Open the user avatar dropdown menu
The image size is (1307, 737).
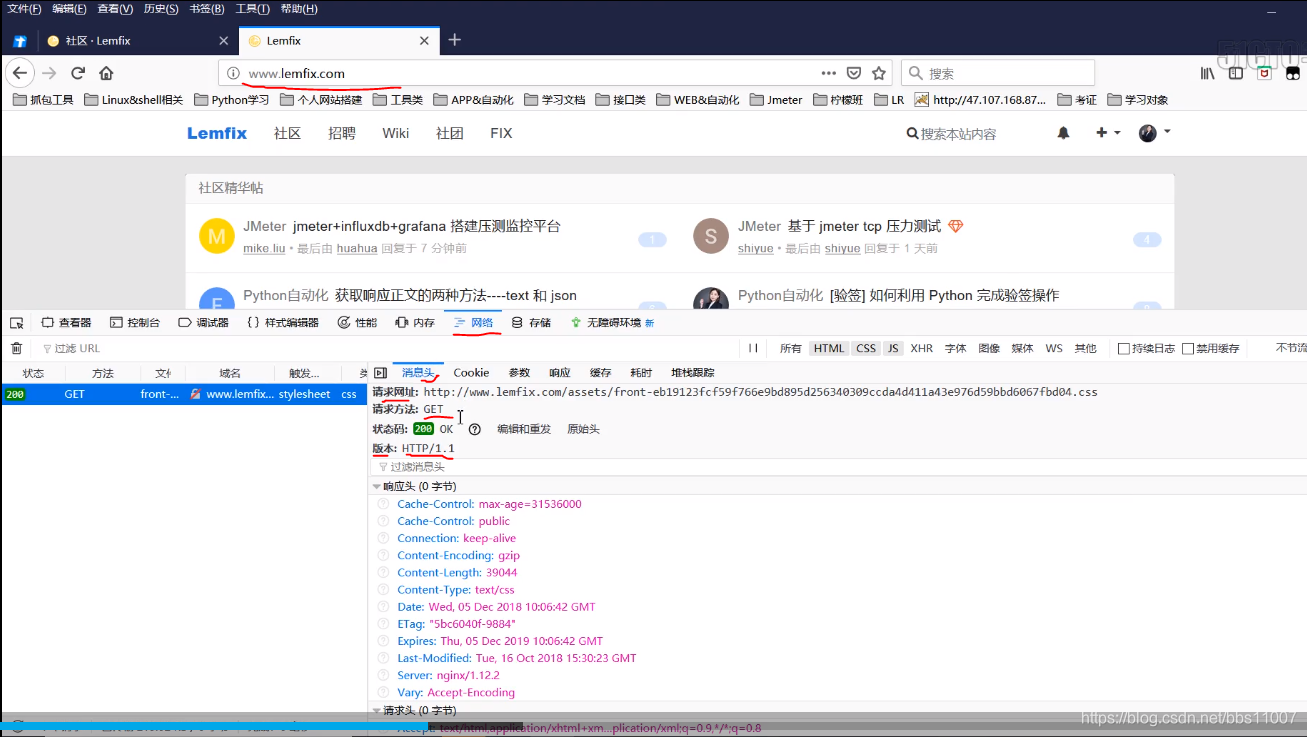coord(1154,132)
